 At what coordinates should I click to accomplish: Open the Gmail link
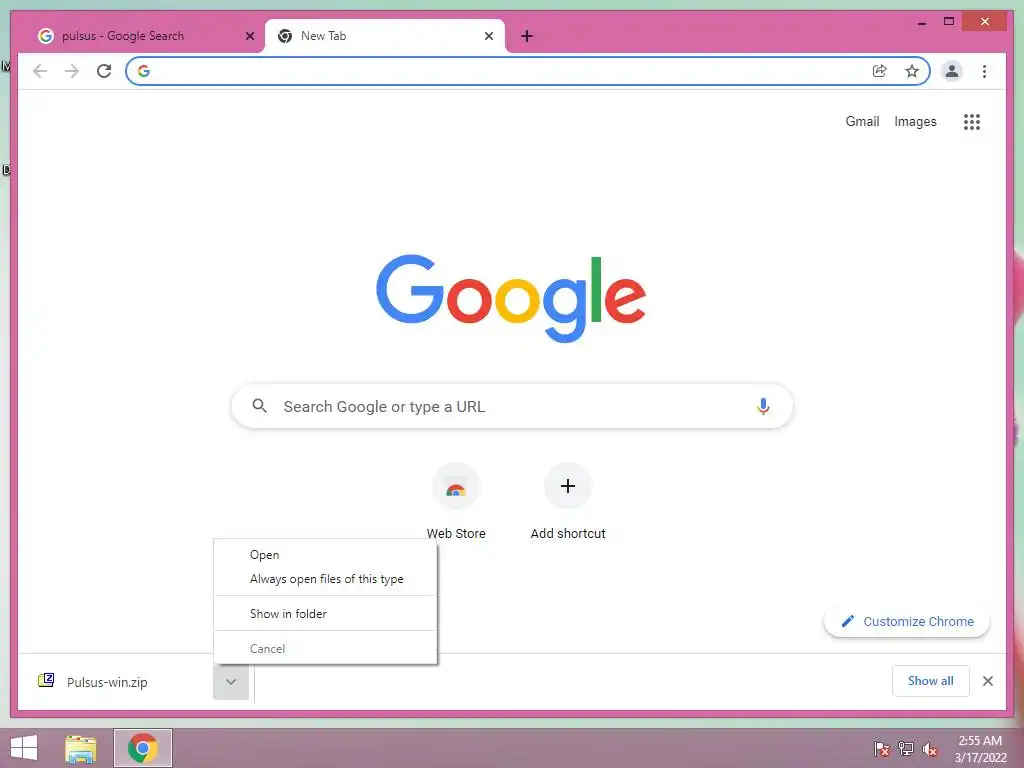coord(862,121)
